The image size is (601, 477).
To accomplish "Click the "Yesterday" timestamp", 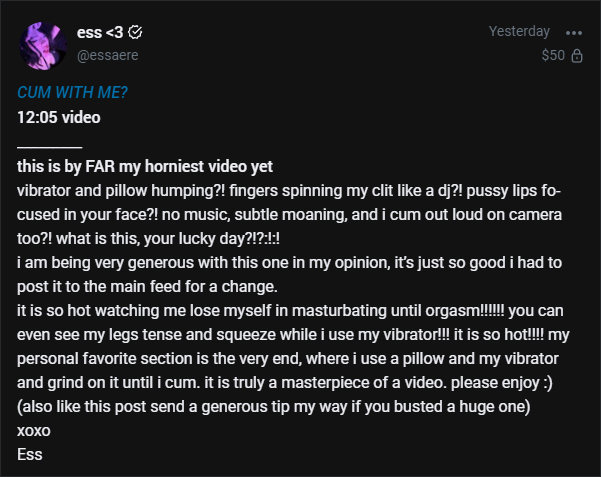I will (519, 32).
